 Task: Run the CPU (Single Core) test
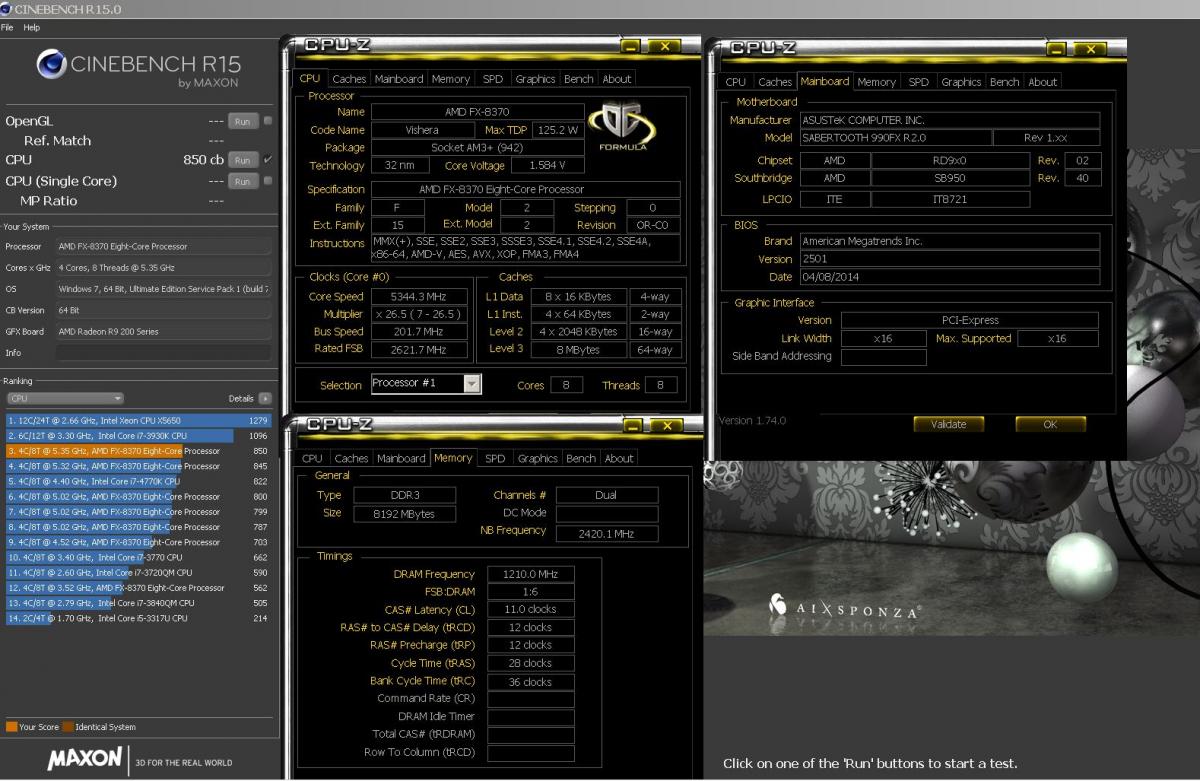click(x=241, y=181)
